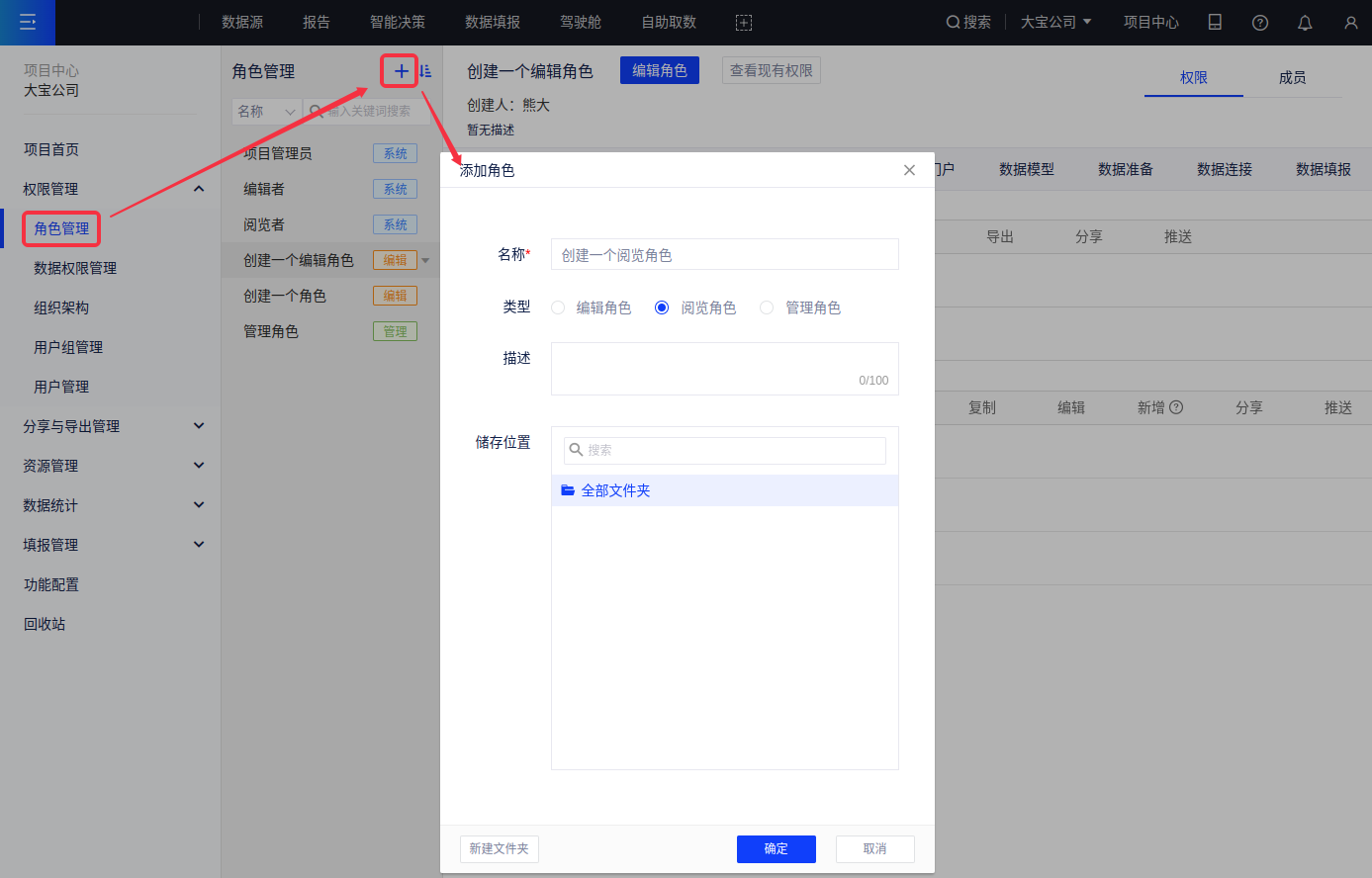Select the 编辑角色 radio option

point(558,307)
